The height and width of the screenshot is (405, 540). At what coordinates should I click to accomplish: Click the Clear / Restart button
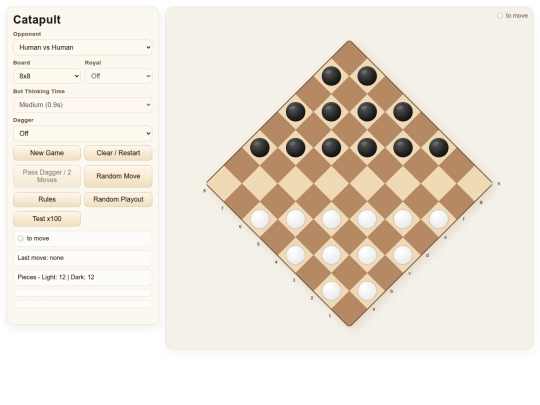point(118,153)
